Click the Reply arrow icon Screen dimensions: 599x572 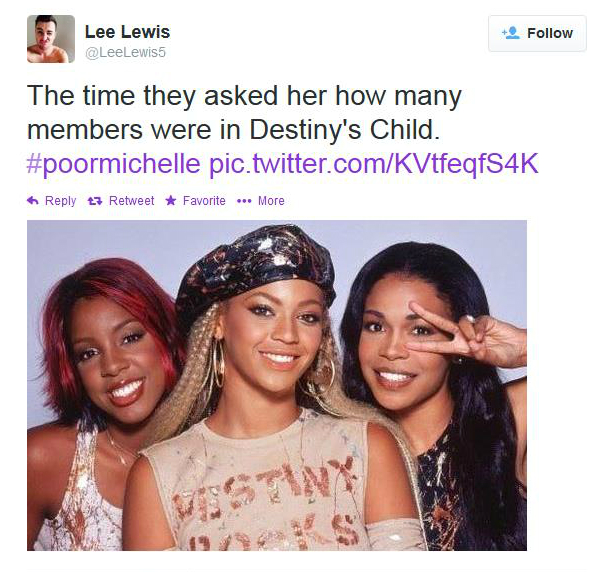point(33,201)
